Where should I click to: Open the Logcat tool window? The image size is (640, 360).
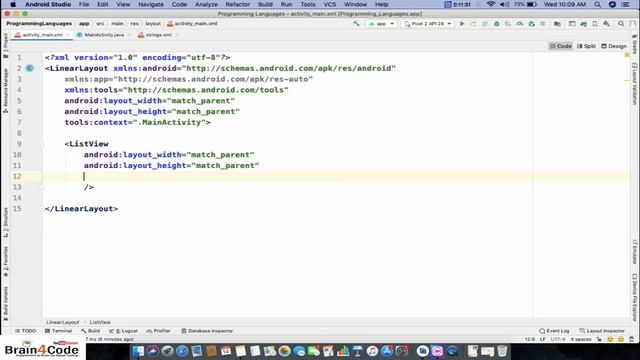click(x=123, y=331)
